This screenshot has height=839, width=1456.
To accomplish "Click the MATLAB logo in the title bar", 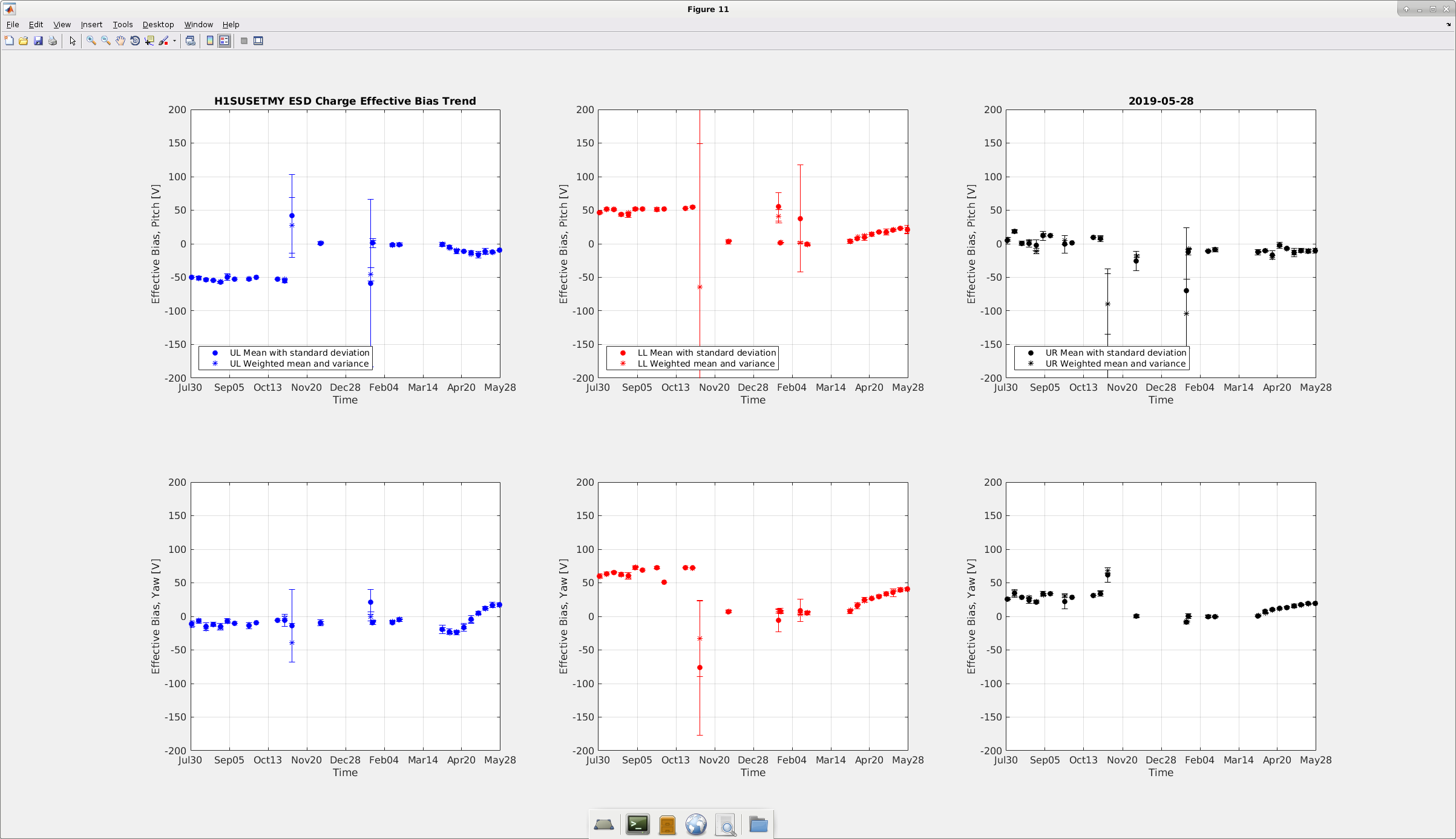I will coord(10,9).
